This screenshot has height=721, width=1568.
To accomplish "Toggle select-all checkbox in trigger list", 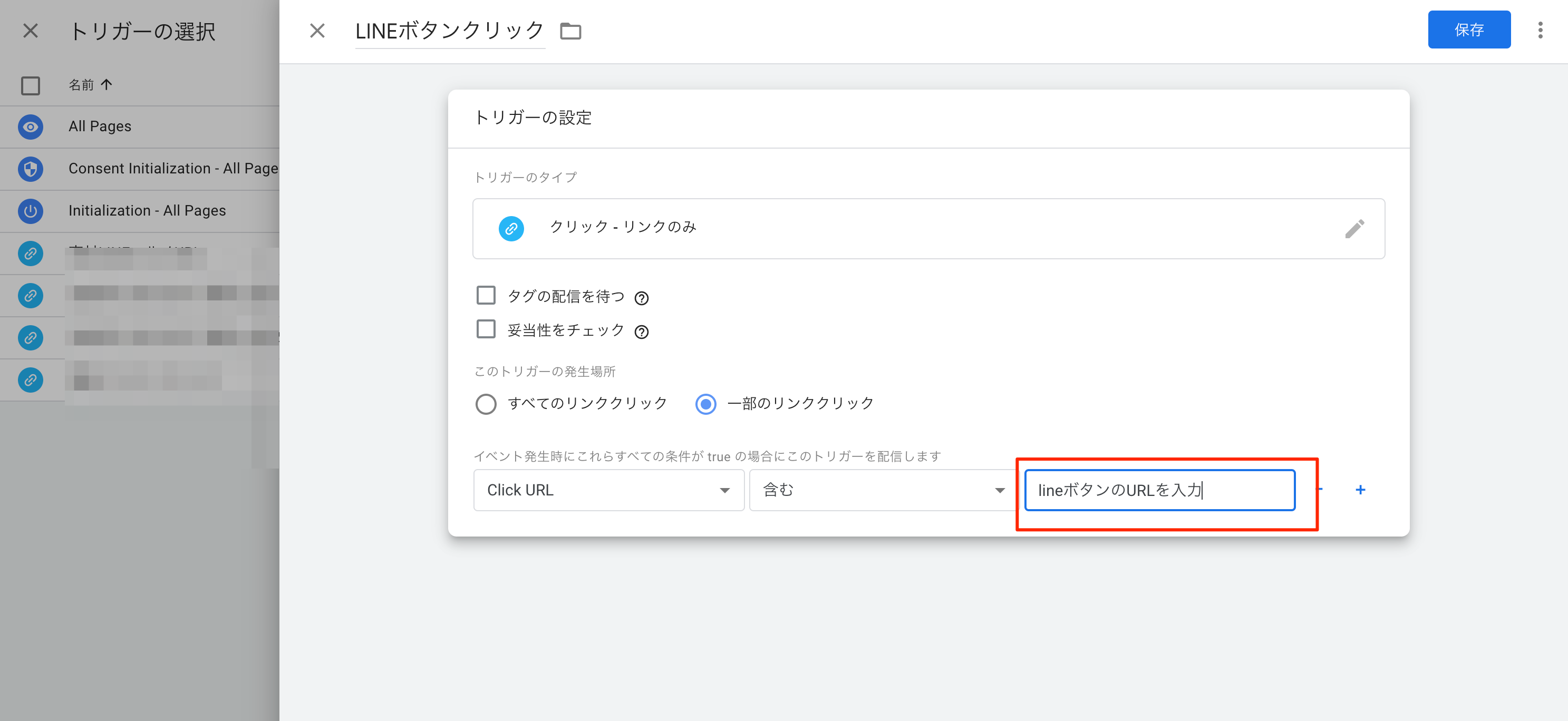I will click(x=31, y=85).
